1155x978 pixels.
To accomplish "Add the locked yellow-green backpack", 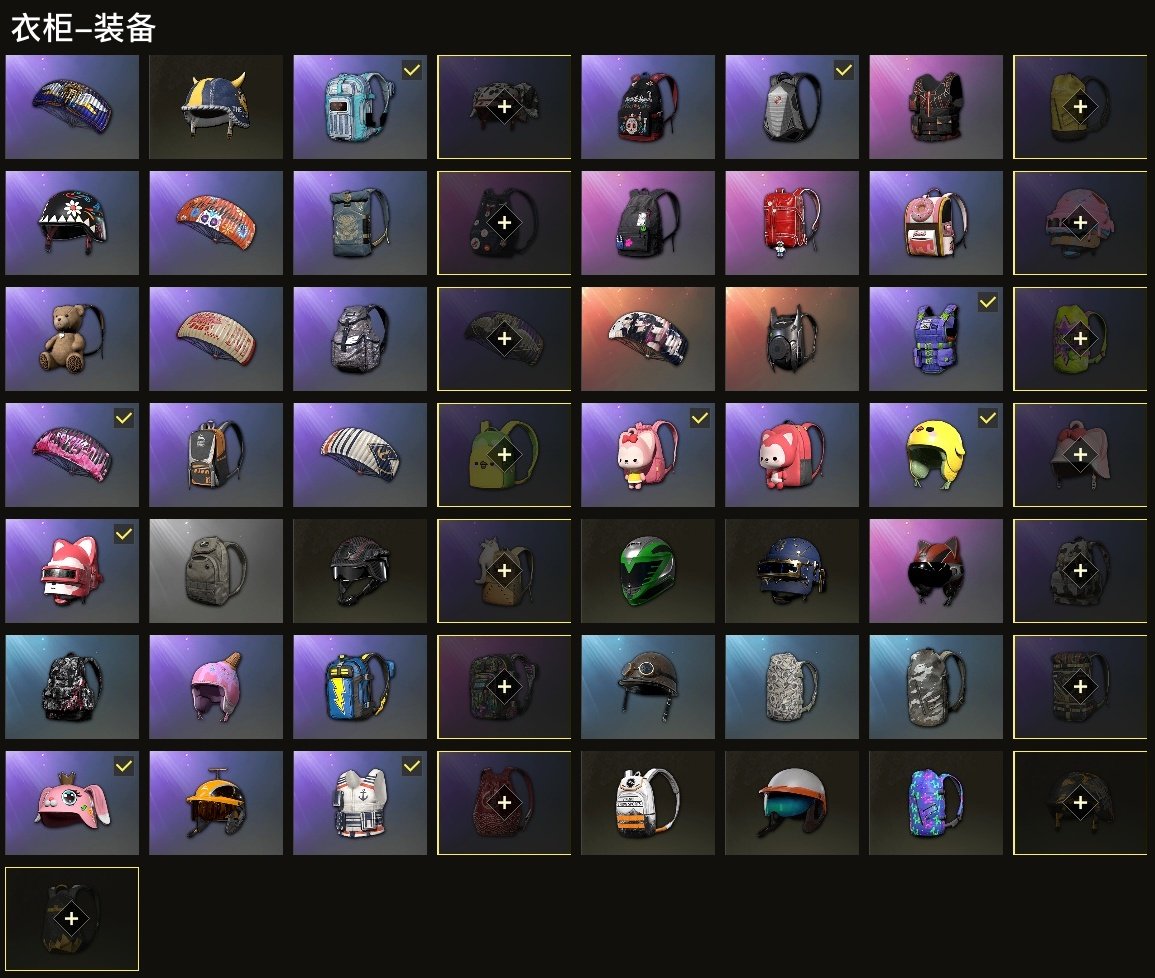I will [1080, 107].
